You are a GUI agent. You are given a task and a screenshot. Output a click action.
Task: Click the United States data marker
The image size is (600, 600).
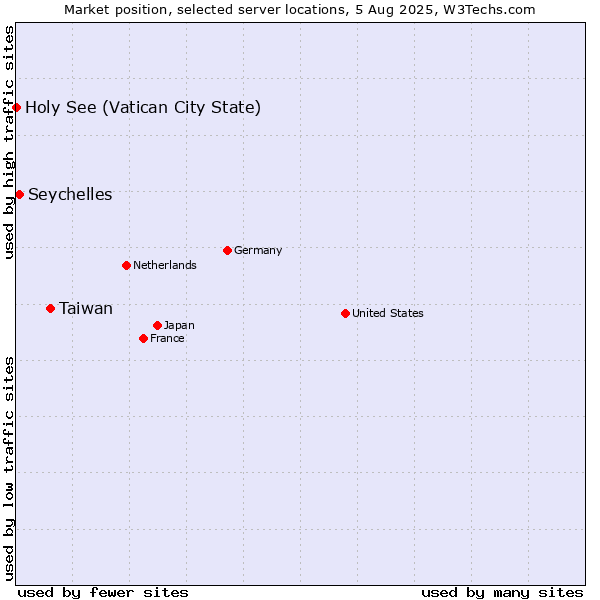(346, 314)
